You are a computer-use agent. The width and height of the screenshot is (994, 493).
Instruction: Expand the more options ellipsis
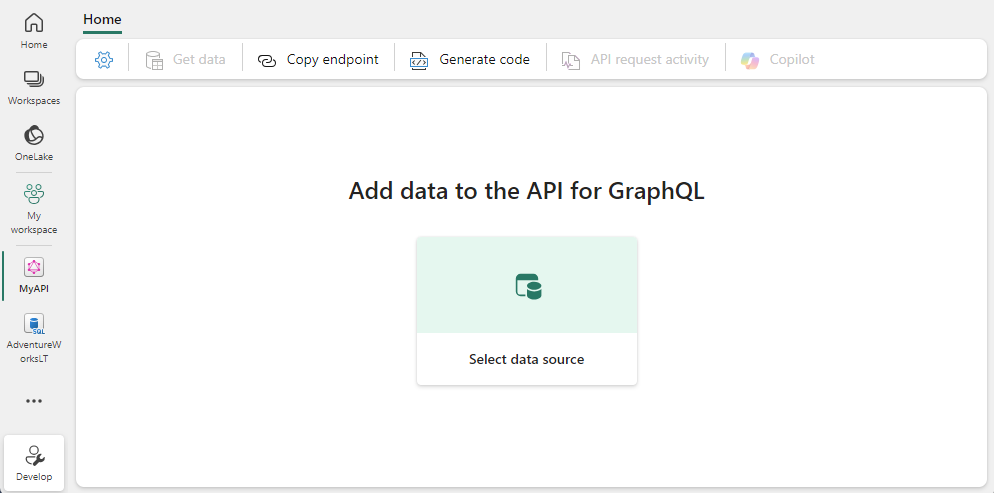[x=34, y=401]
